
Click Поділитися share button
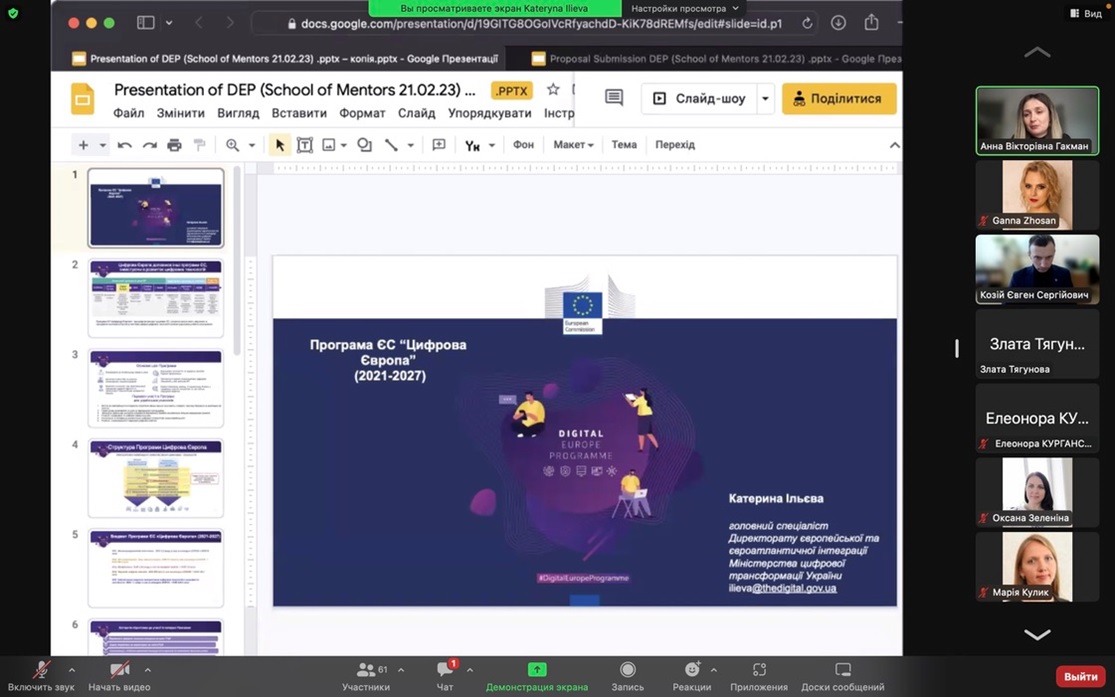[839, 99]
